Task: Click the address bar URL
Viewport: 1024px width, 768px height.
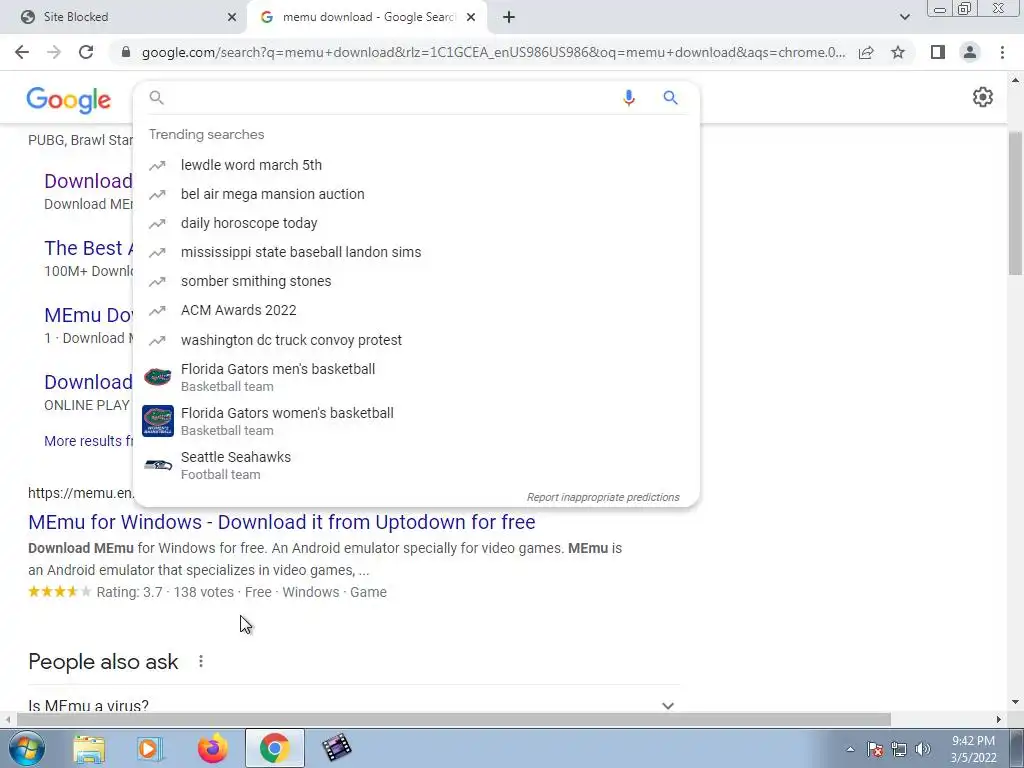Action: (493, 52)
